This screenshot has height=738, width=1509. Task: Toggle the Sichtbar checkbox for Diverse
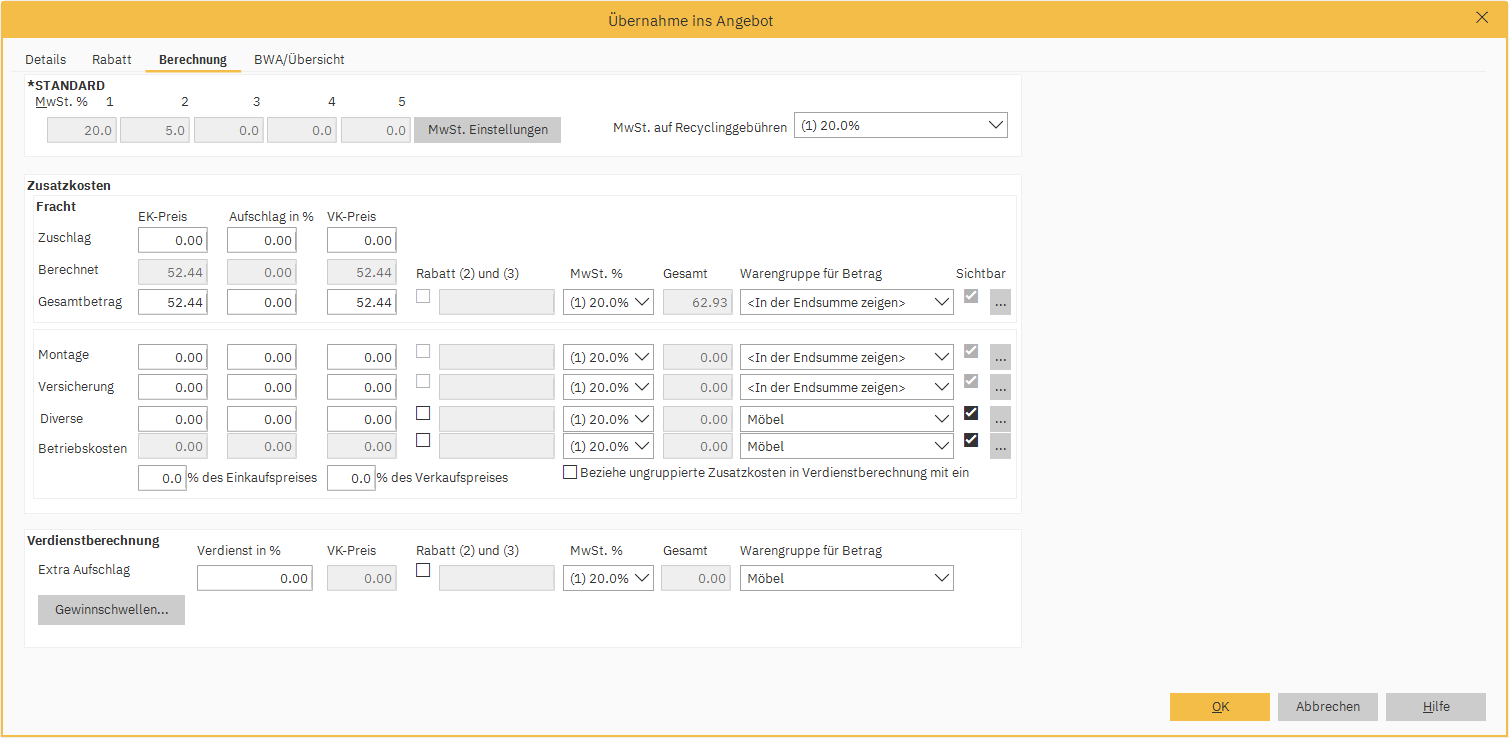pos(970,414)
